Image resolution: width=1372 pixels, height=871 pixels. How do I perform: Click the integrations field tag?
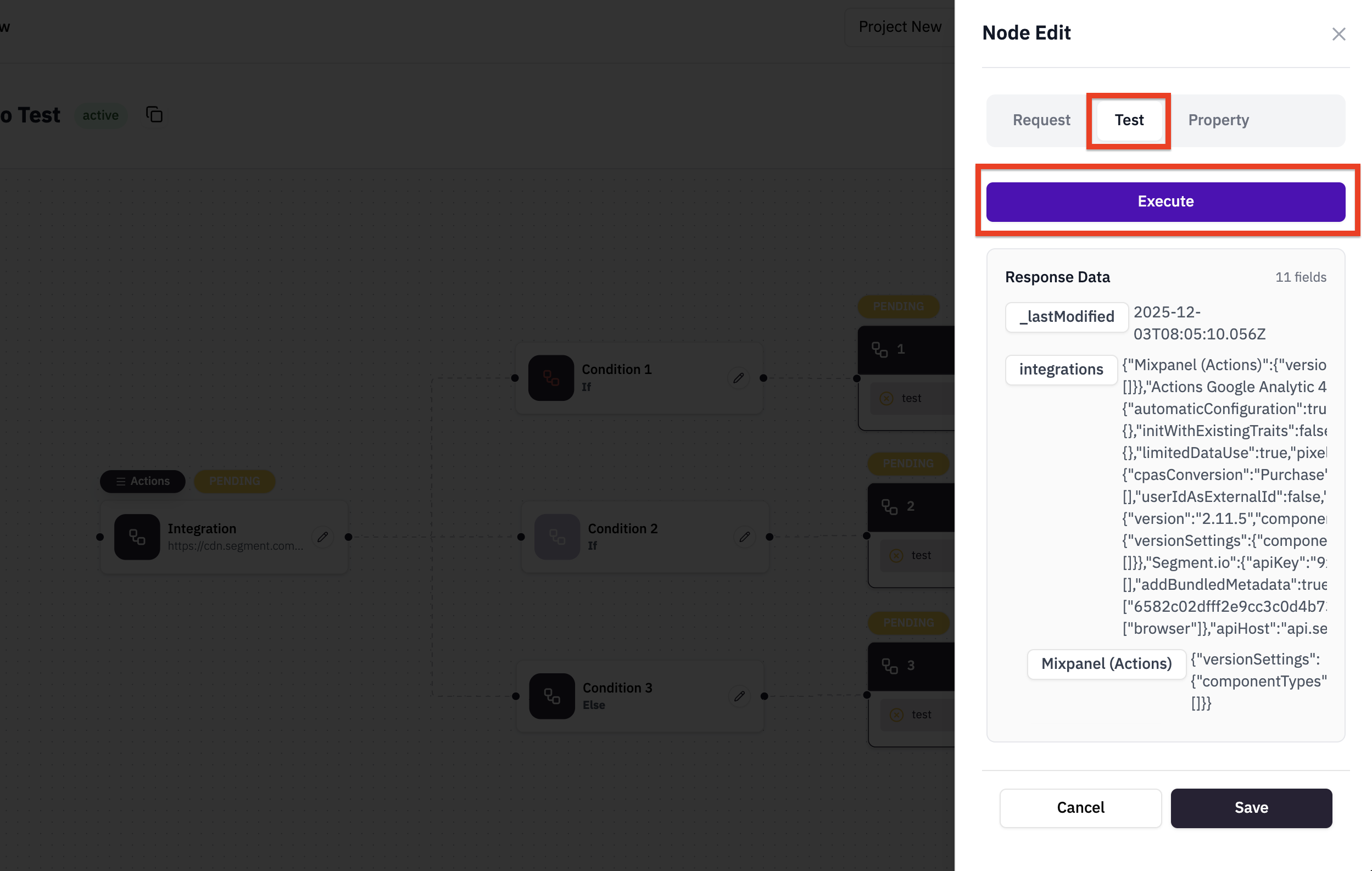click(1061, 370)
